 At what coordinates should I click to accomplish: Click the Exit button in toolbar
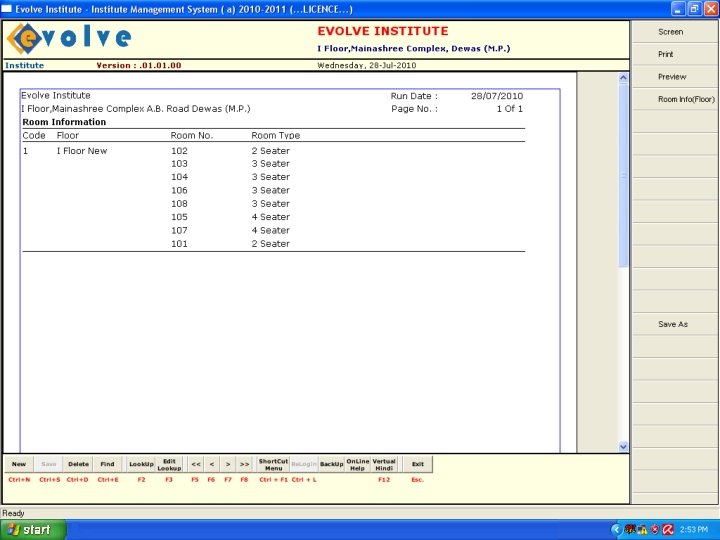[x=418, y=464]
